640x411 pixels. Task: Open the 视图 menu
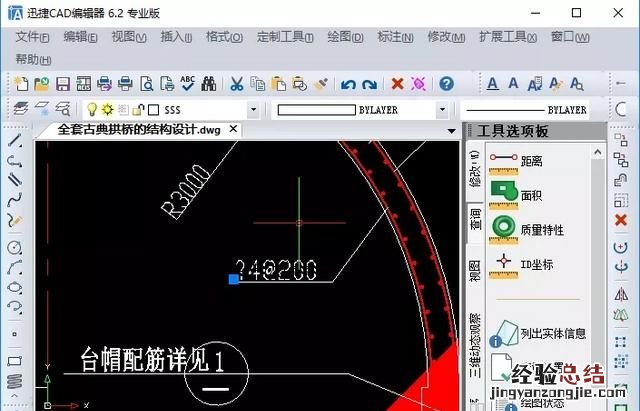coord(129,37)
